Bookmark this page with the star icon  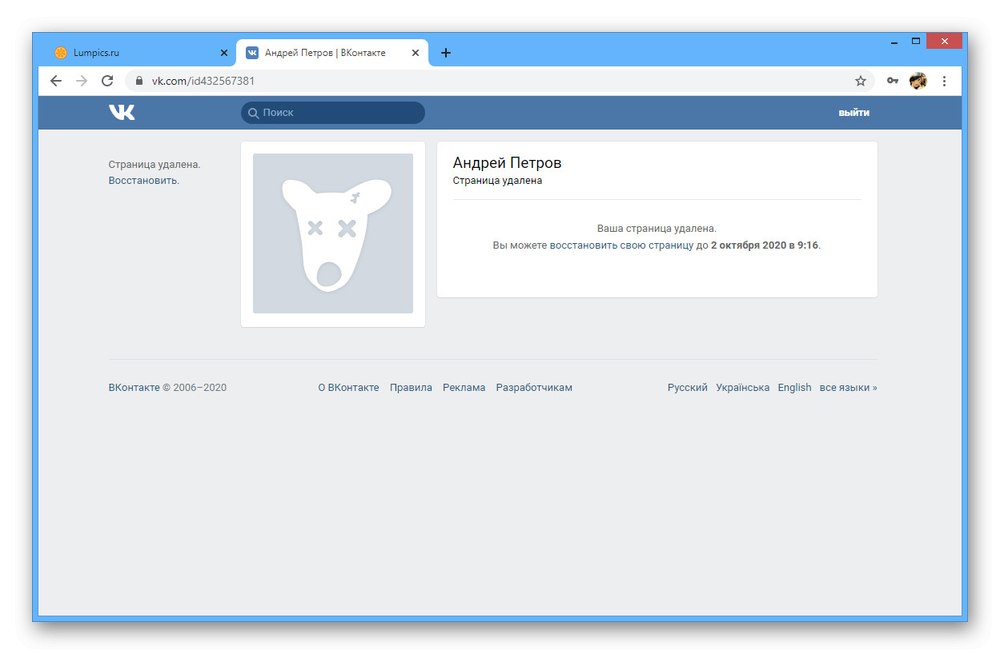860,81
